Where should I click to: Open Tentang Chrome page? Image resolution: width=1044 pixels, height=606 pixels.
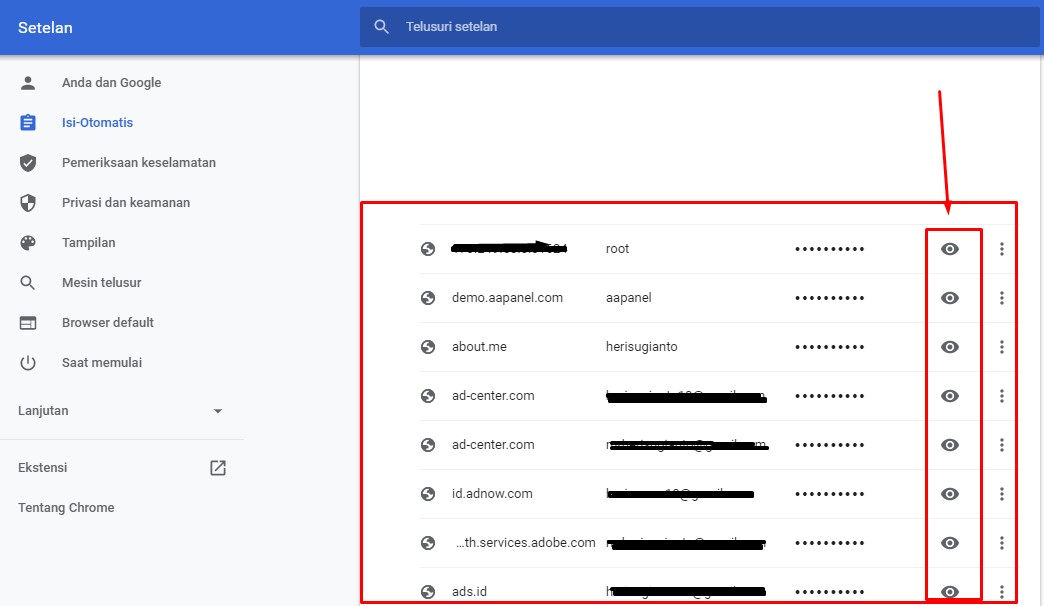click(66, 507)
